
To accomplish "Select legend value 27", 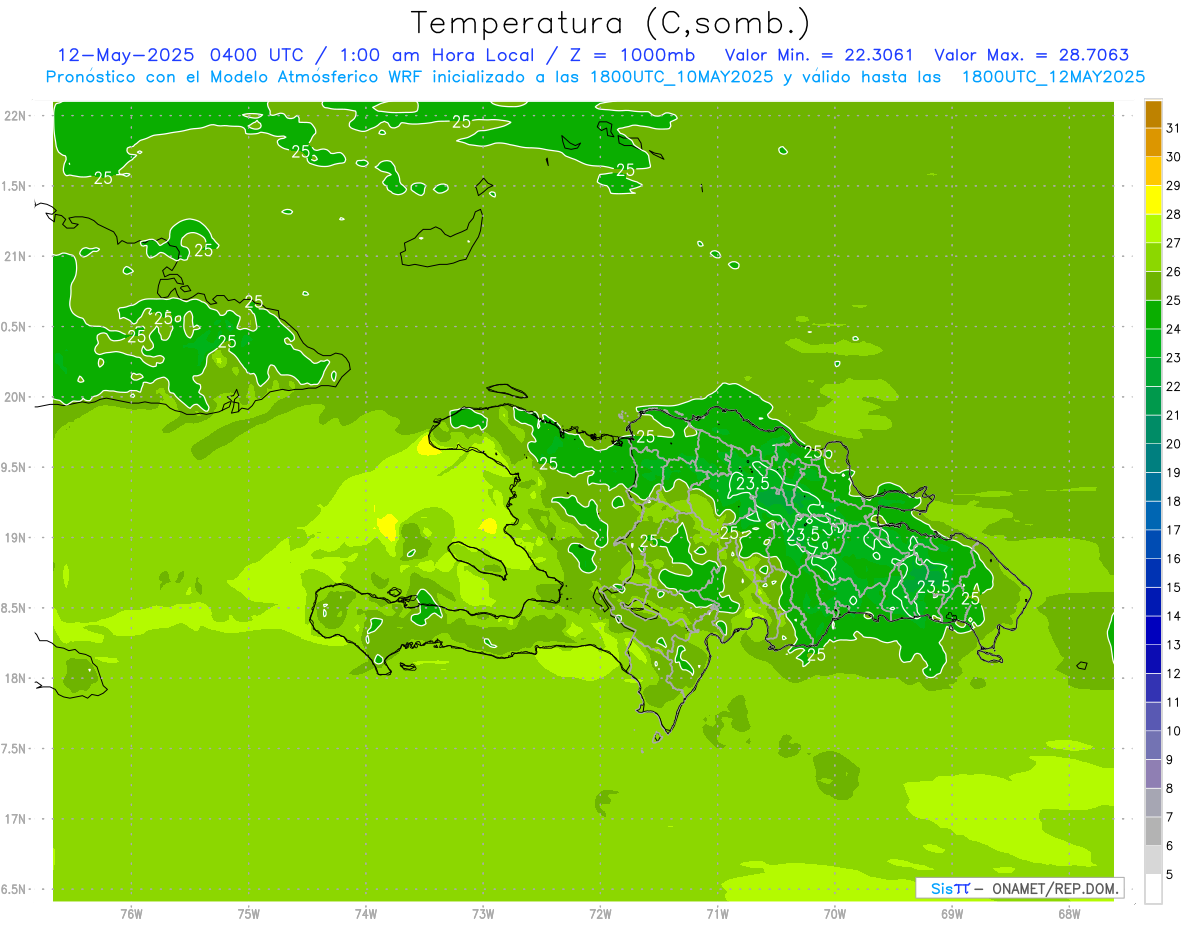I will (x=1174, y=243).
